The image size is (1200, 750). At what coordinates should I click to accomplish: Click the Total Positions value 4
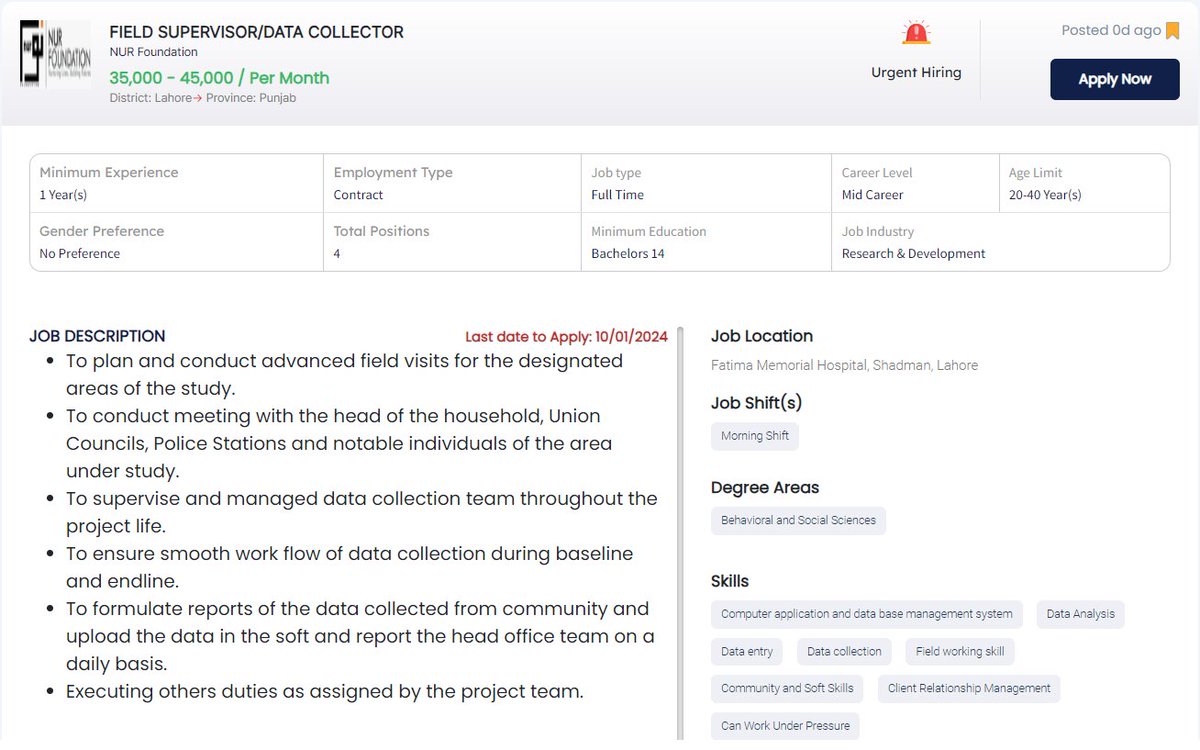[337, 253]
